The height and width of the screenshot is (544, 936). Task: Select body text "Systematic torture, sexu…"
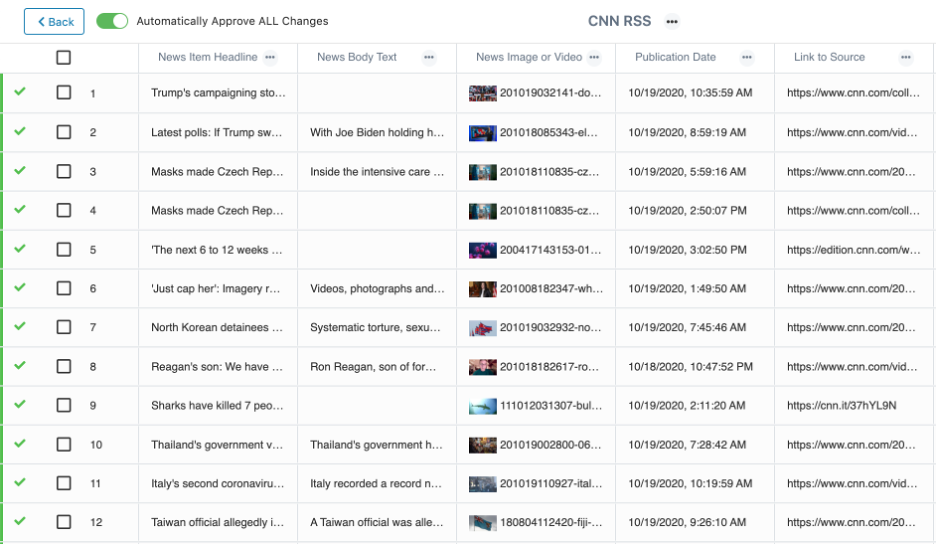click(x=375, y=327)
